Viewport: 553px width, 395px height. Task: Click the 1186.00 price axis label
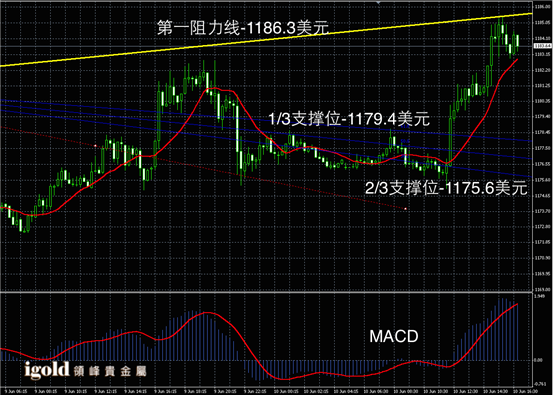[541, 7]
